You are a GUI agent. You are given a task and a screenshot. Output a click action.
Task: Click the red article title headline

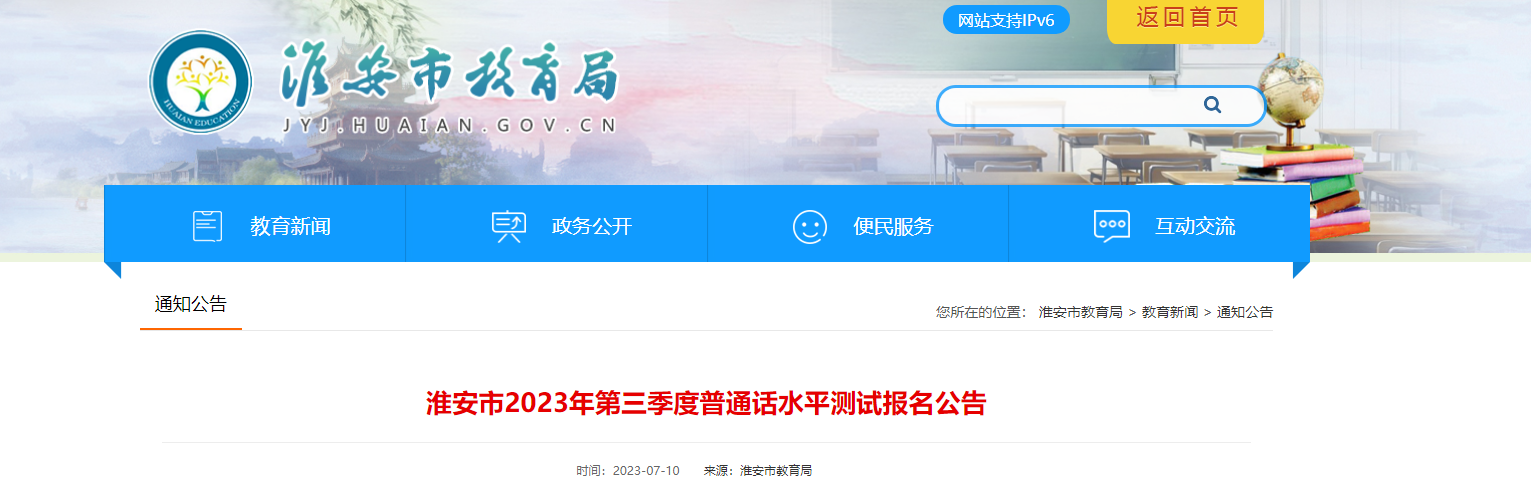point(706,404)
